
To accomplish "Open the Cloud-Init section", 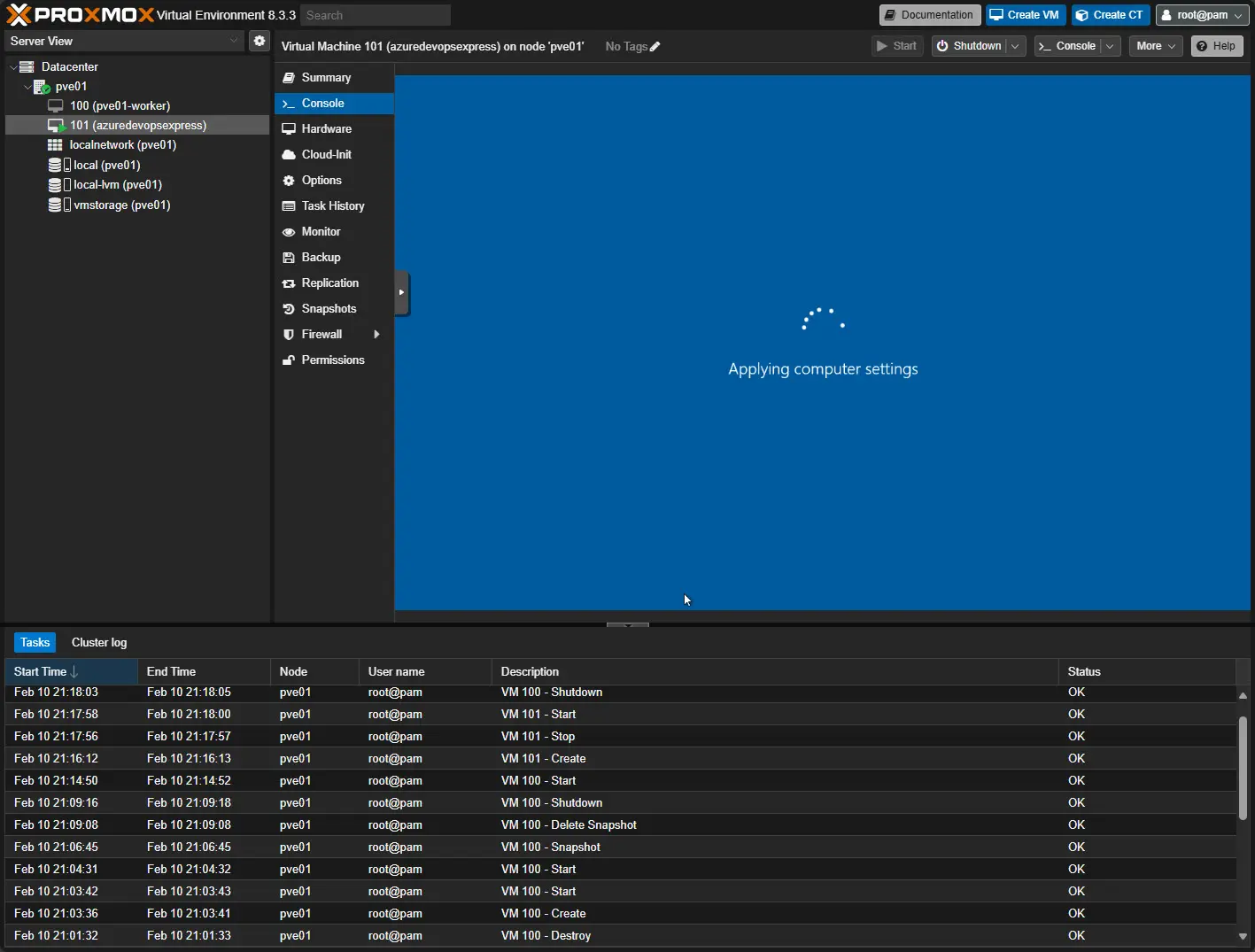I will click(326, 154).
